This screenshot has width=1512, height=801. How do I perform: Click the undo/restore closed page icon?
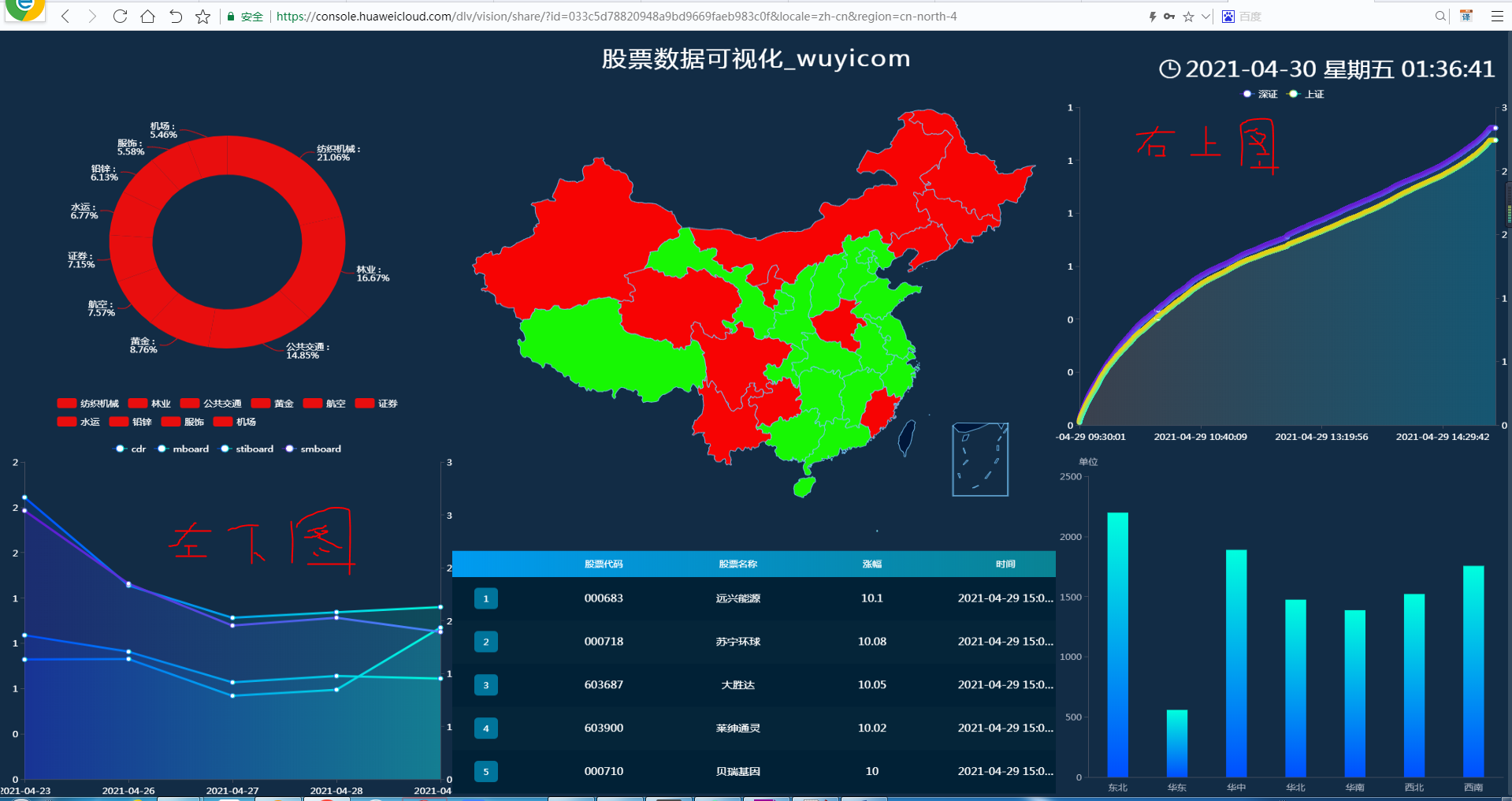[x=176, y=16]
